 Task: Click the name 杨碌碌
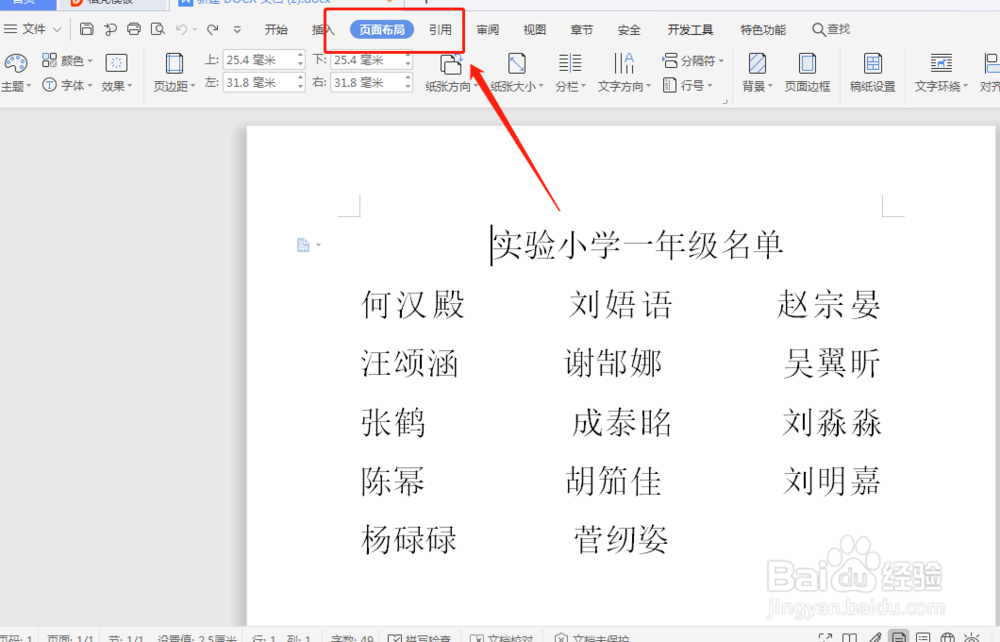tap(409, 540)
